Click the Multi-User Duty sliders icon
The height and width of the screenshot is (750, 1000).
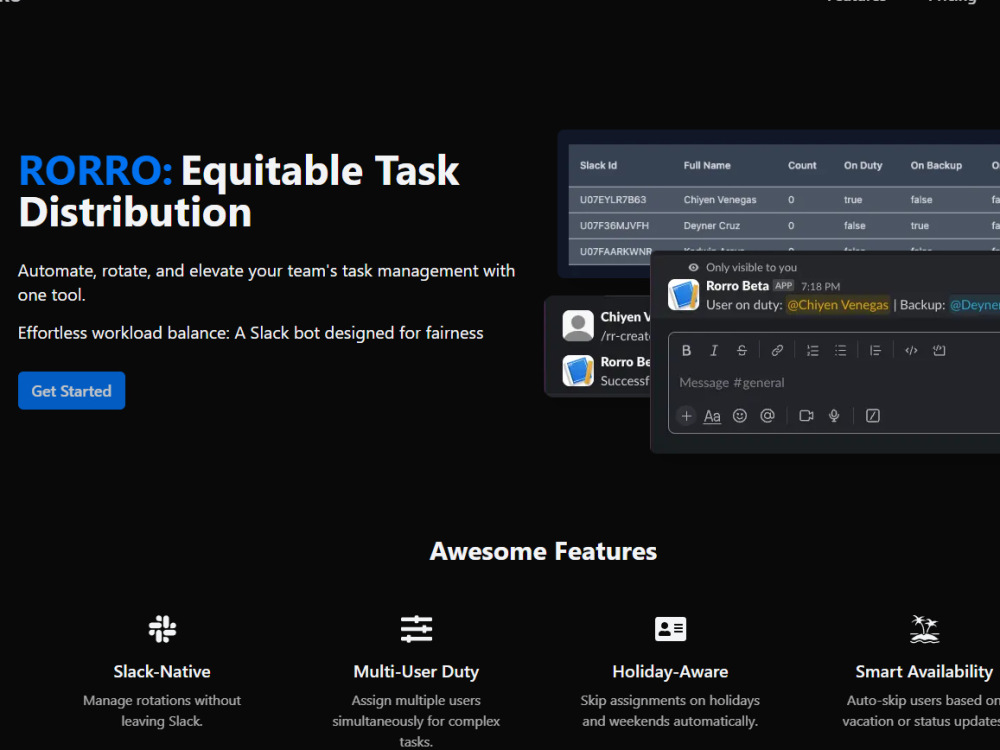(x=416, y=629)
